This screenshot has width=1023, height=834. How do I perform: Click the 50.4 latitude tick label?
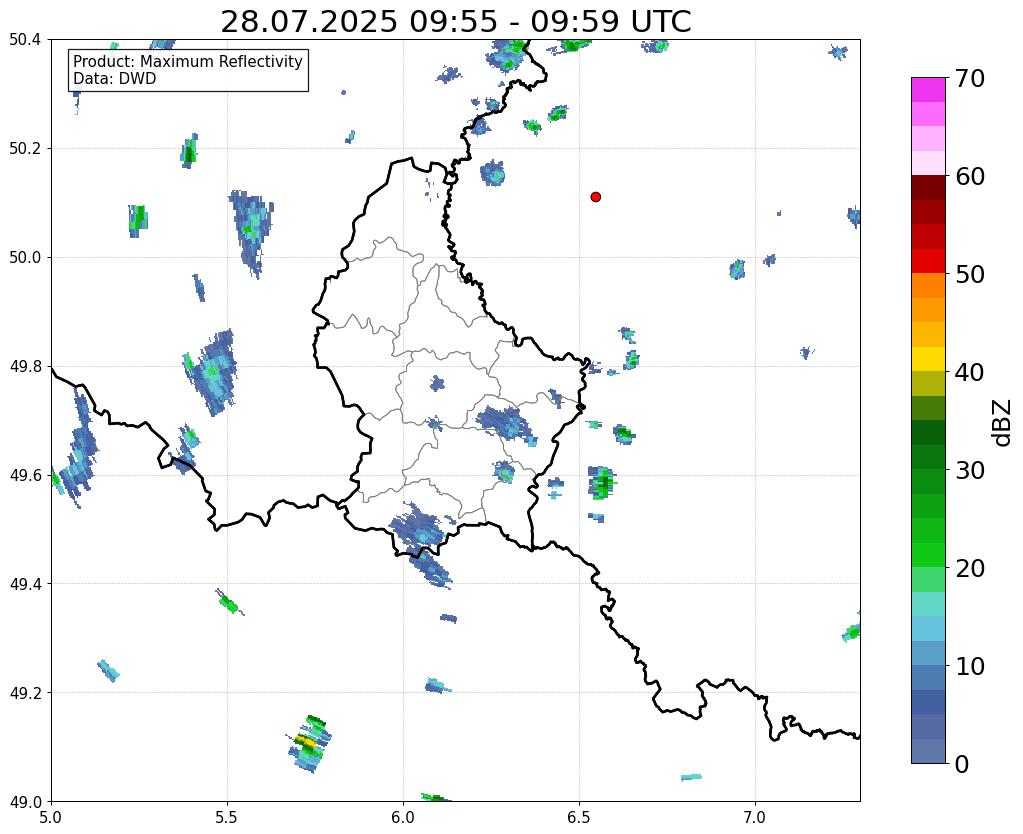pyautogui.click(x=25, y=40)
